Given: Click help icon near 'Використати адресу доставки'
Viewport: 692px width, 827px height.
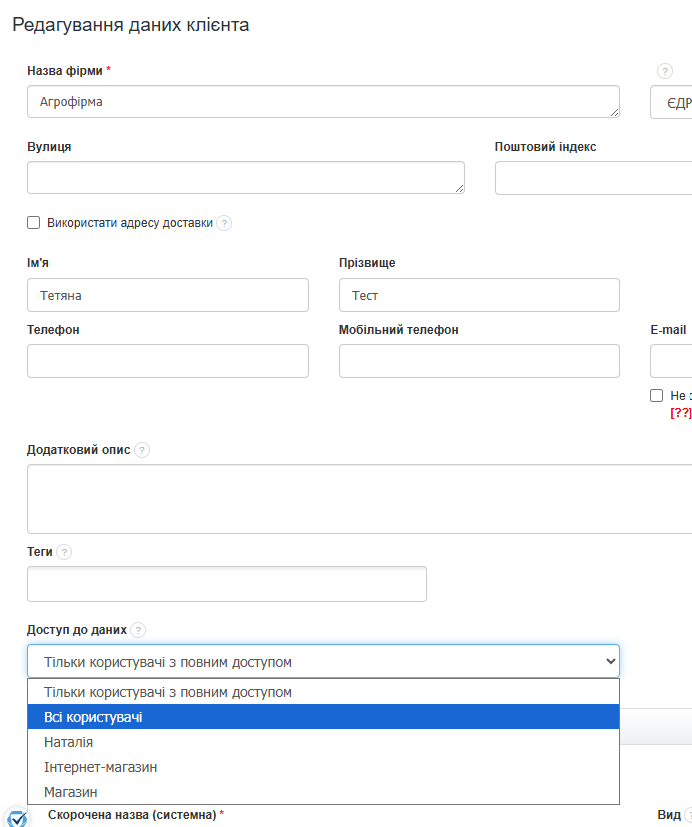Looking at the screenshot, I should coord(224,223).
